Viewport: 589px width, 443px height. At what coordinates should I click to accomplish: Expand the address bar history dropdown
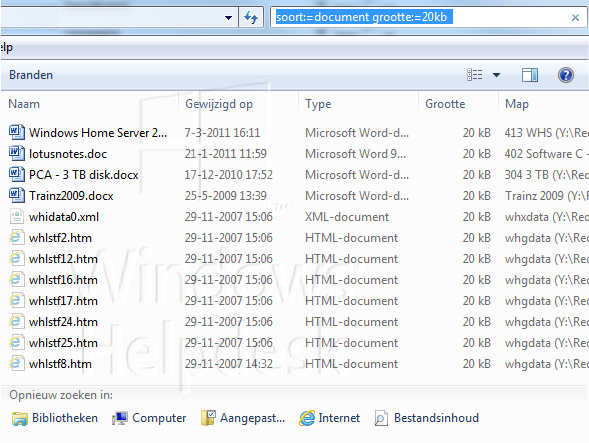(228, 17)
